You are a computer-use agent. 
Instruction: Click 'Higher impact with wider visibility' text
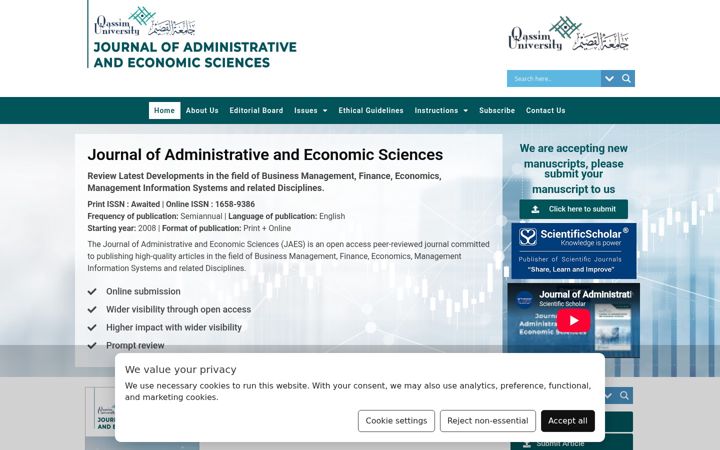(174, 327)
